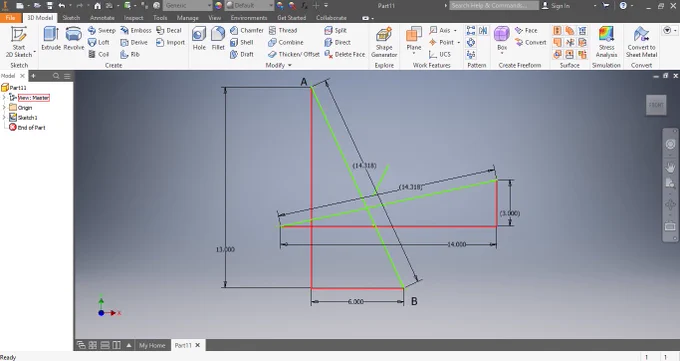Image resolution: width=680 pixels, height=361 pixels.
Task: Create a work Plane
Action: pyautogui.click(x=414, y=38)
